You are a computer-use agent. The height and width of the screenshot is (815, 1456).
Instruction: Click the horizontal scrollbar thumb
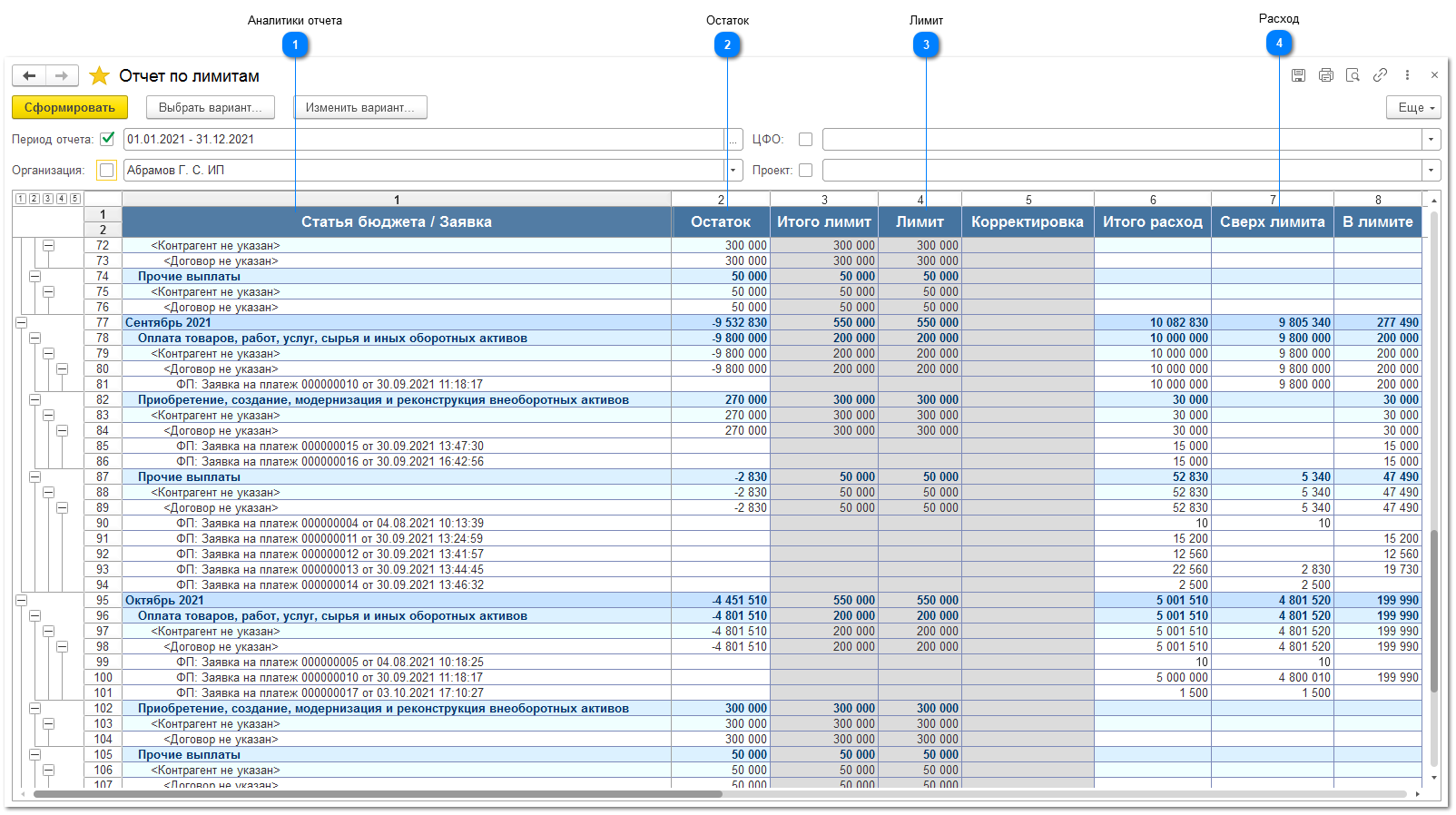(377, 794)
